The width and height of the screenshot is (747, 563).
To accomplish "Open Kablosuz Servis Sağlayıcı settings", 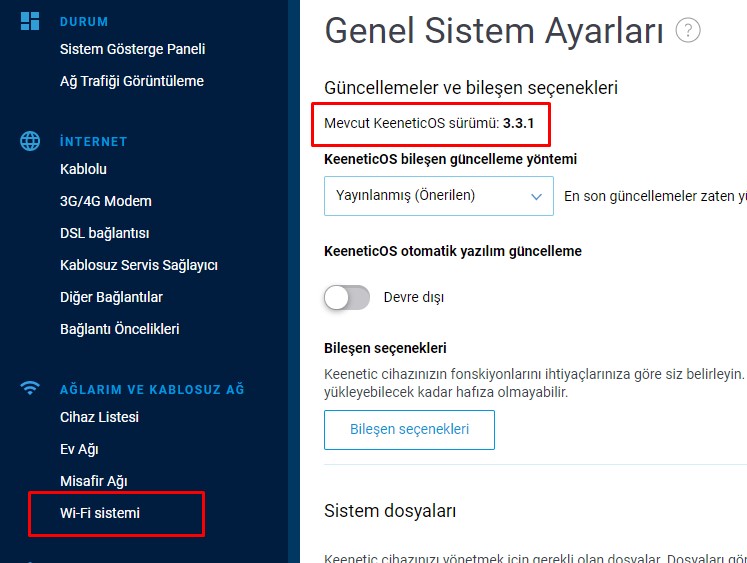I will (x=139, y=265).
